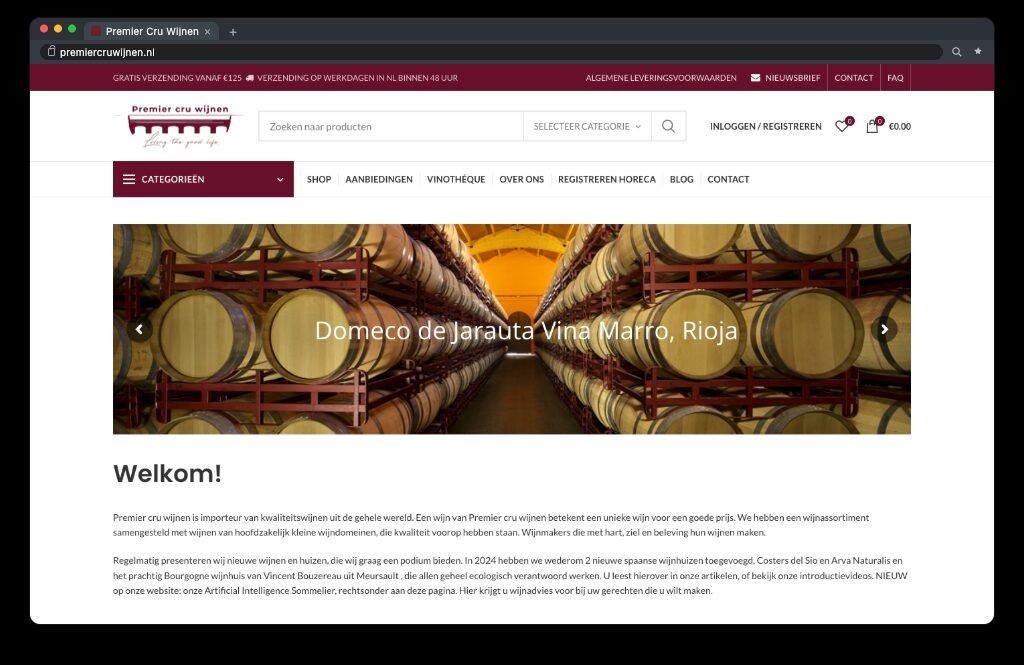Expand the Categorieën menu chevron
1024x665 pixels.
pos(280,180)
